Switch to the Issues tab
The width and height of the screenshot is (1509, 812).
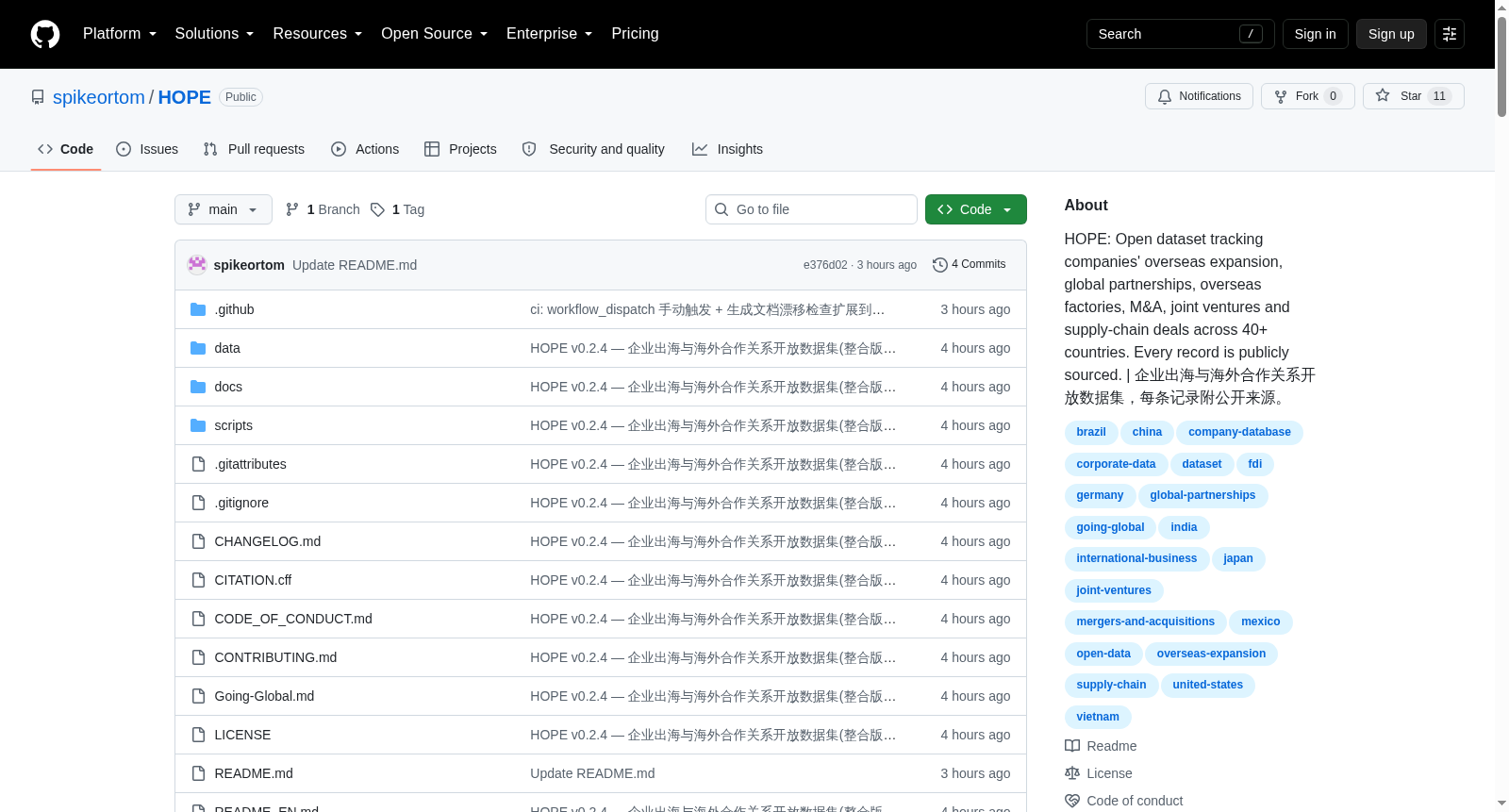(147, 149)
